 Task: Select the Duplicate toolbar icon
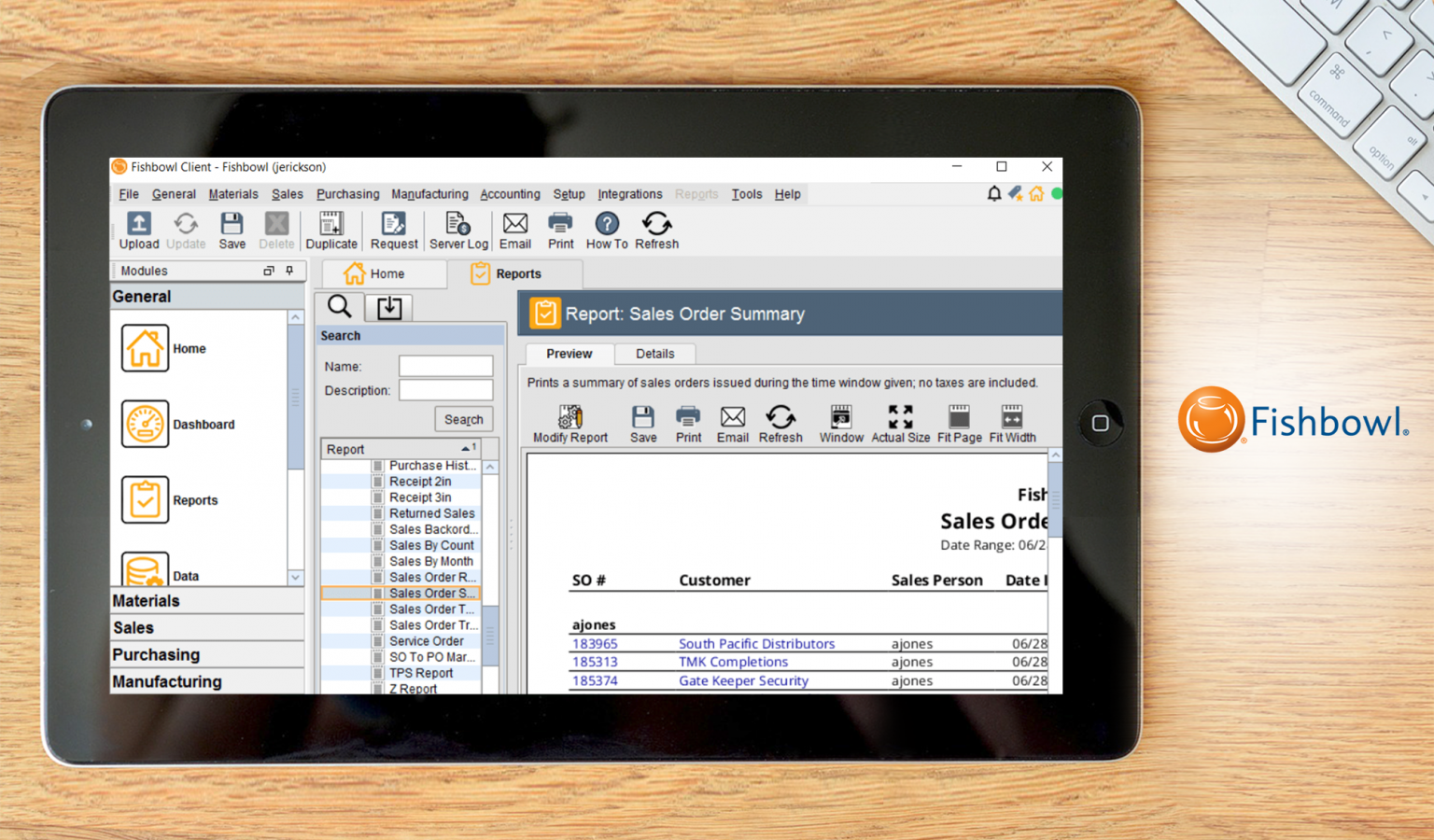pyautogui.click(x=330, y=230)
